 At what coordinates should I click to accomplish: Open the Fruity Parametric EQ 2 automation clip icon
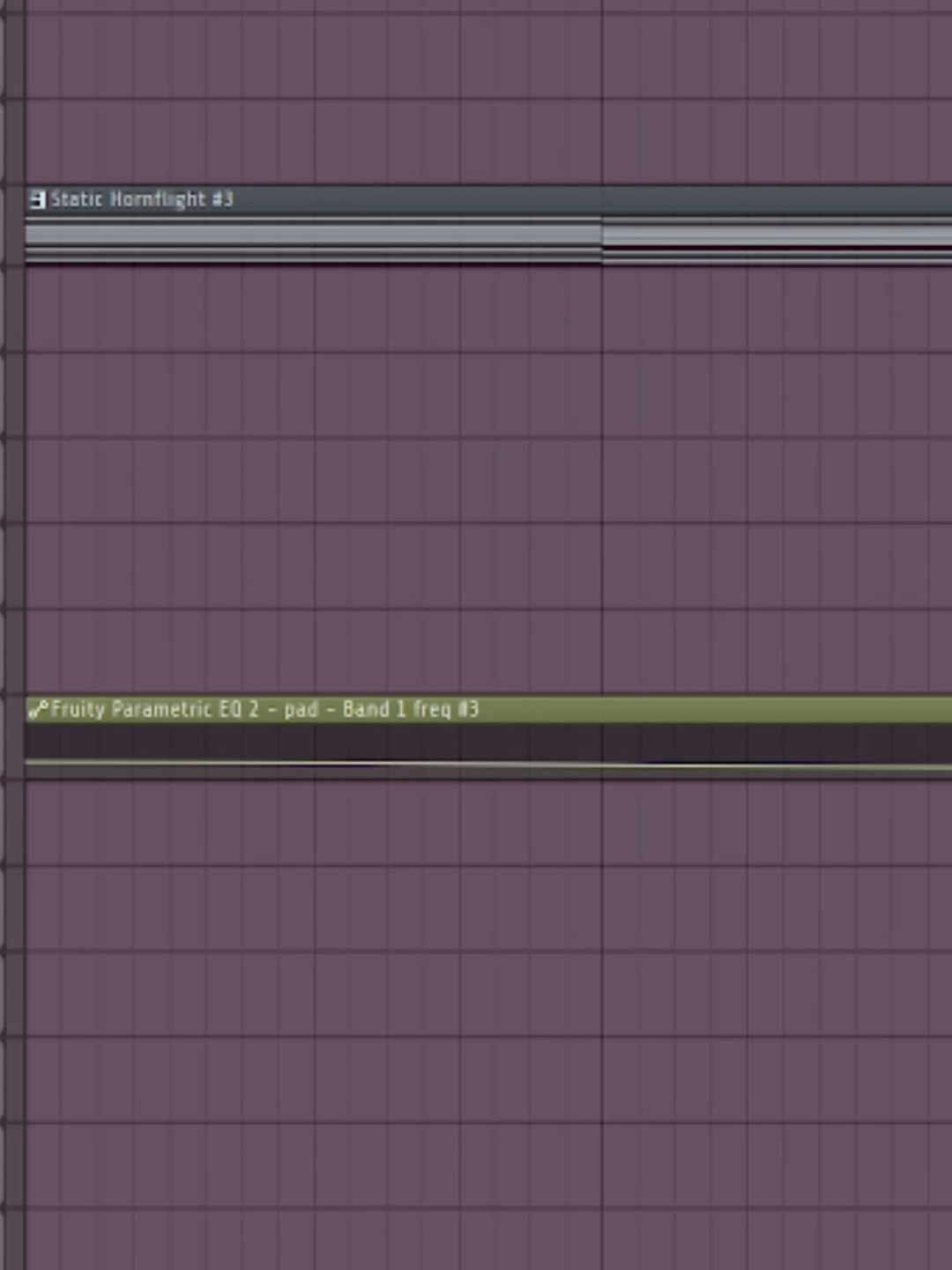point(38,709)
